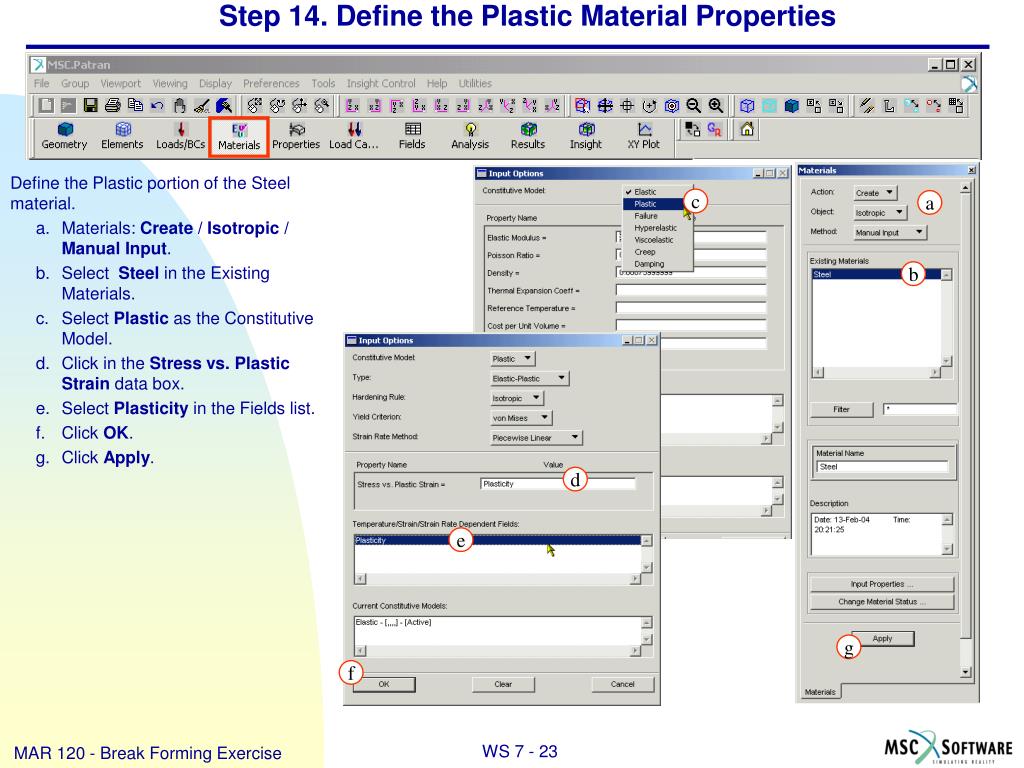
Task: Select Steel in Existing Materials list
Action: [x=876, y=274]
